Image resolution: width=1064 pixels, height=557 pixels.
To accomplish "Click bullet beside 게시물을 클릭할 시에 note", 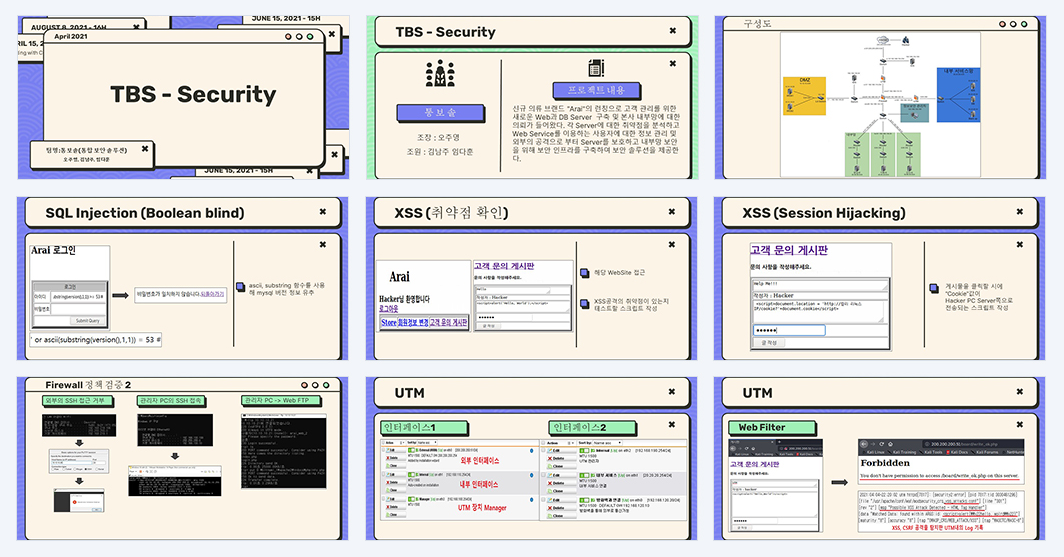I will tap(934, 288).
